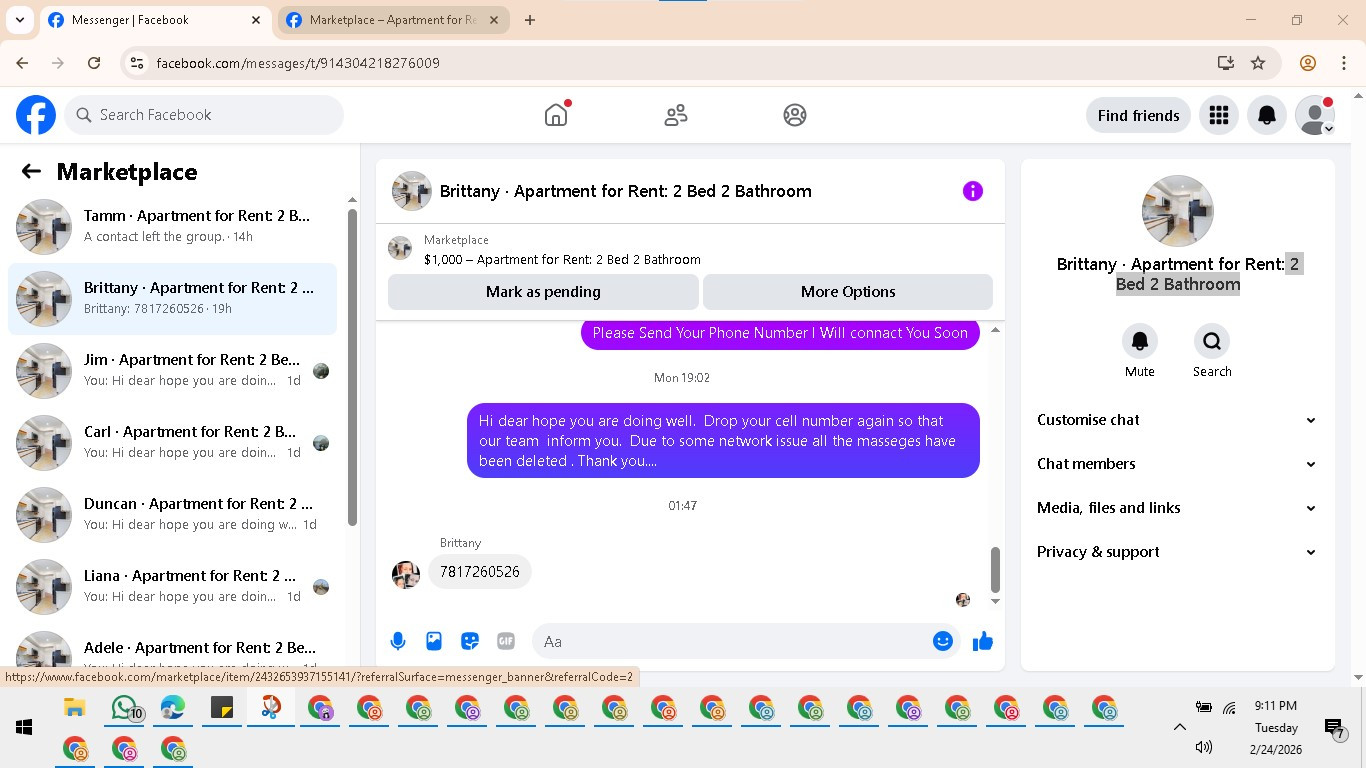Choose a GIF icon

[506, 641]
